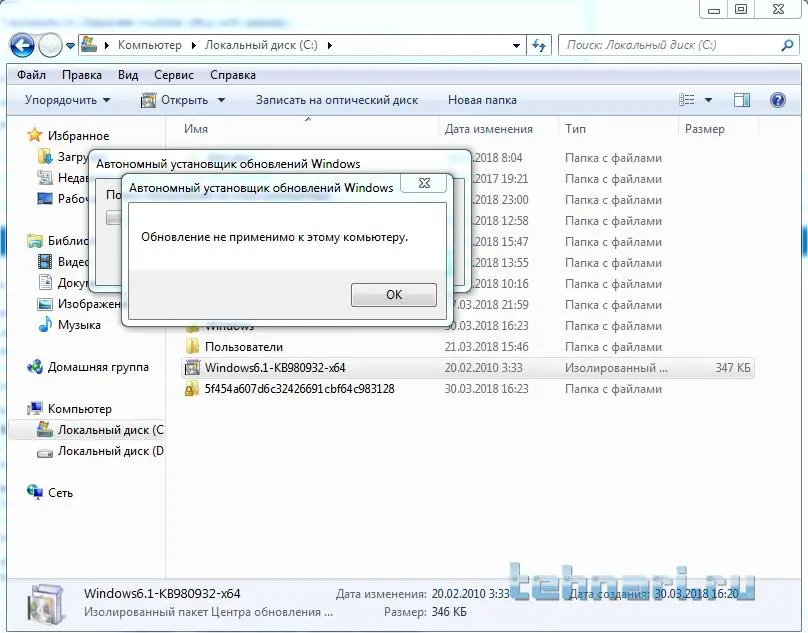Select the Пользователи folder

pos(244,347)
